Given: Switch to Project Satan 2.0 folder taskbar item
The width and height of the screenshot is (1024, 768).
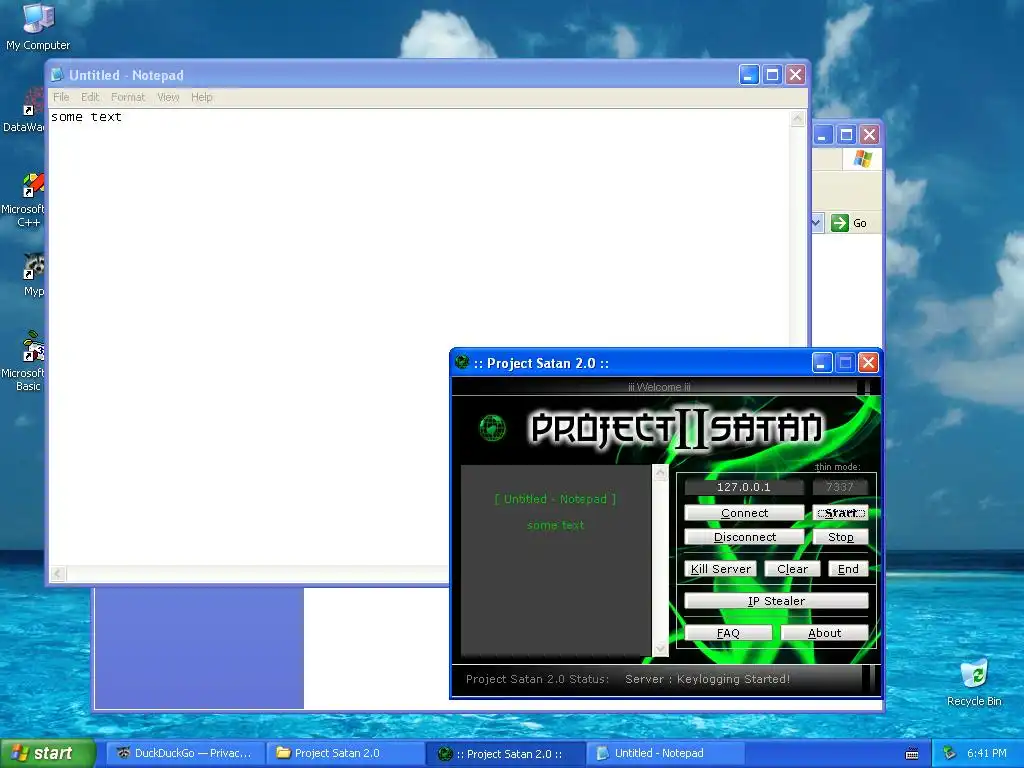Looking at the screenshot, I should tap(345, 753).
